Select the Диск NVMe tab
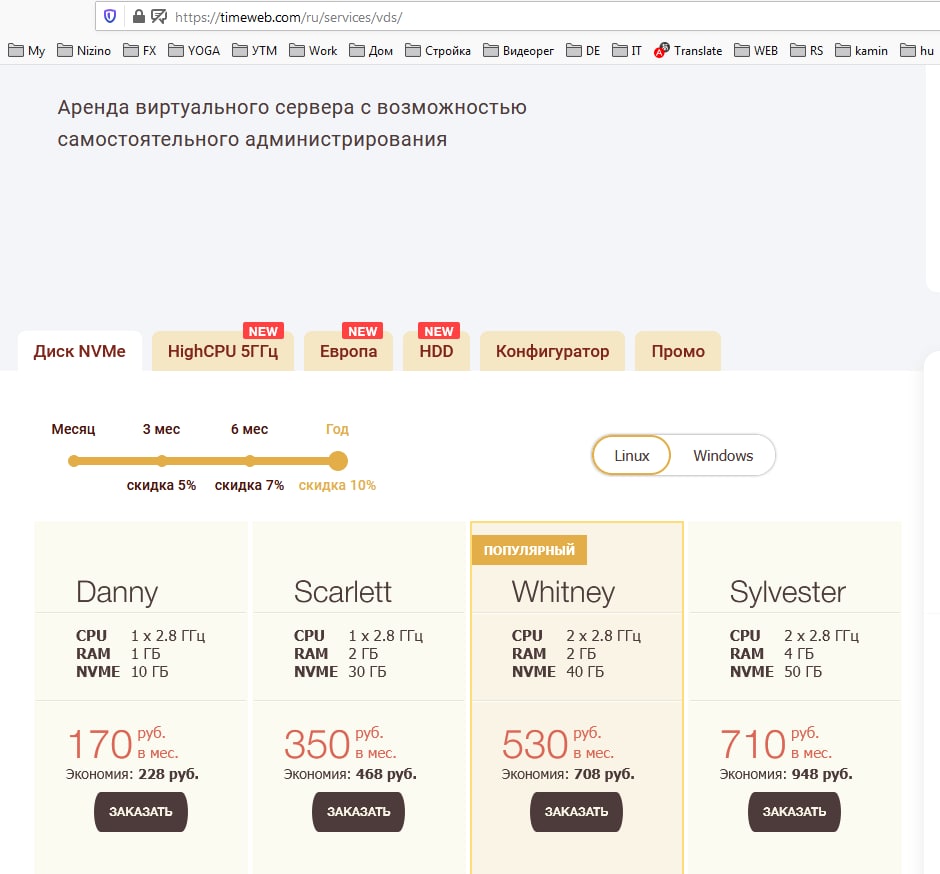Viewport: 940px width, 874px height. [80, 351]
